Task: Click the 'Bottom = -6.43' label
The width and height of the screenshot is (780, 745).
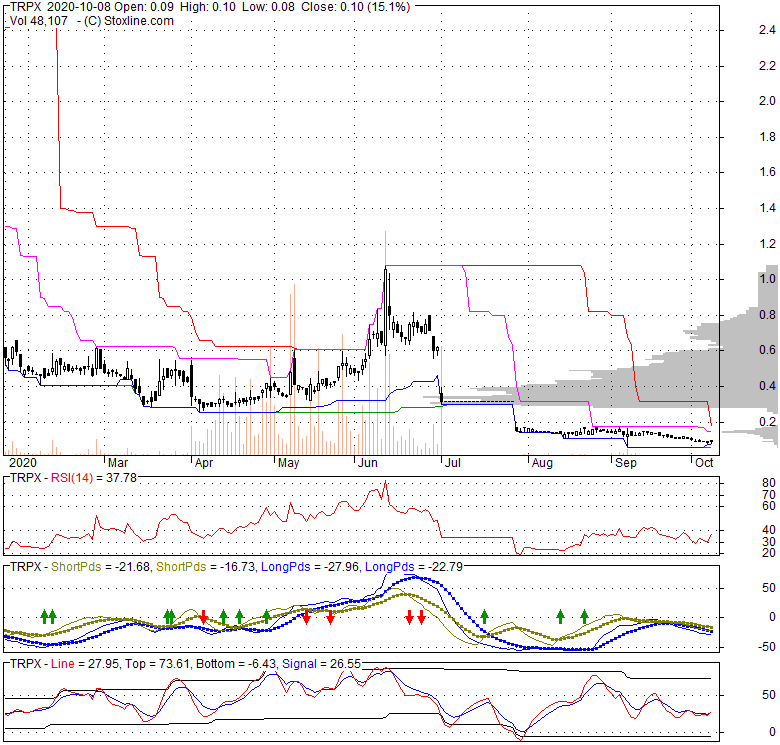Action: coord(236,664)
